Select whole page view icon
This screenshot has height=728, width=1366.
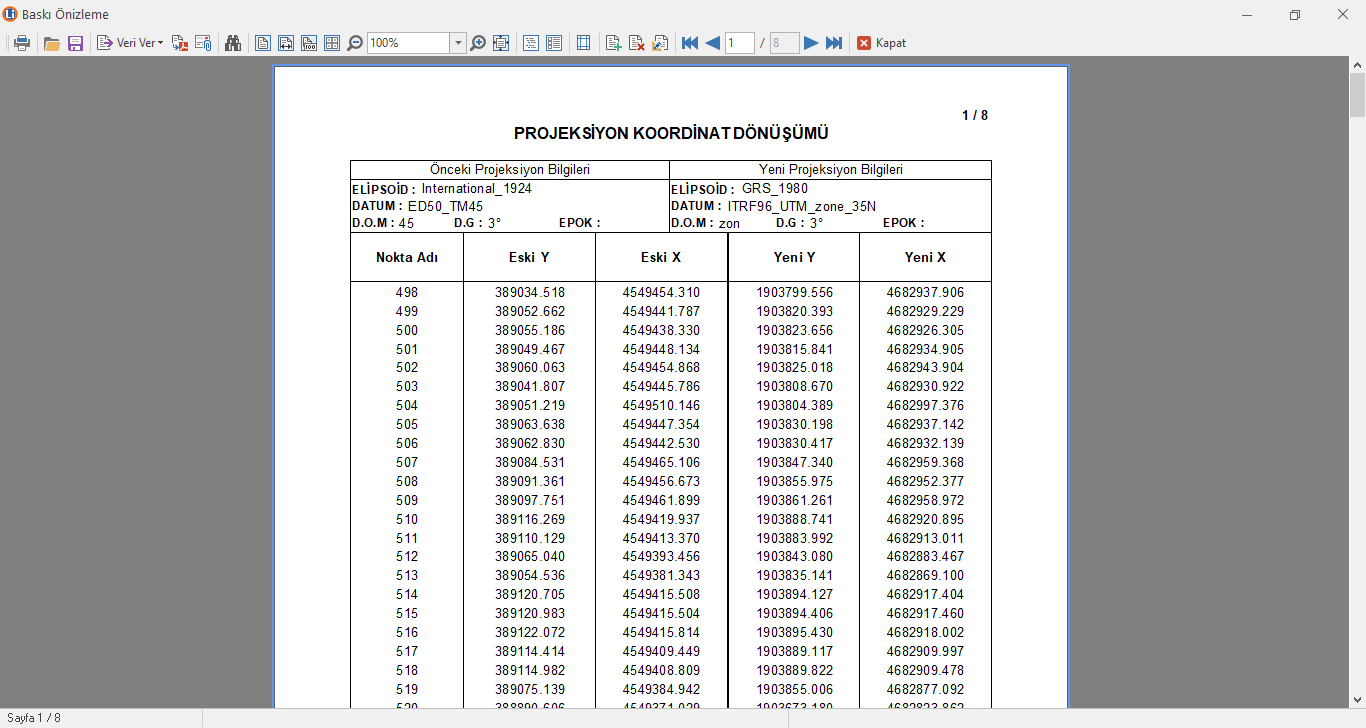pyautogui.click(x=263, y=43)
